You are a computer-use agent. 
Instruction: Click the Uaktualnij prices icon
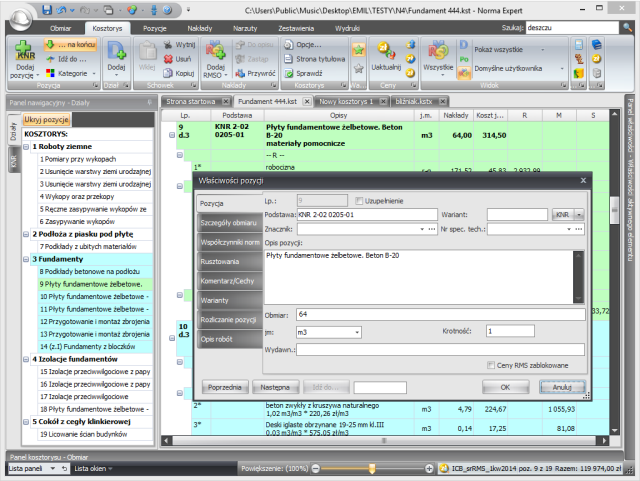(385, 53)
